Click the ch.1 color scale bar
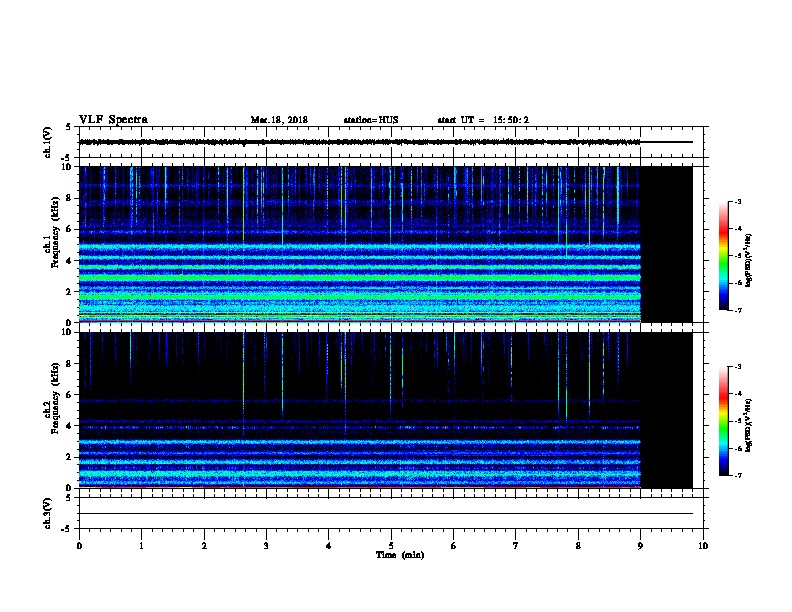 pyautogui.click(x=723, y=256)
